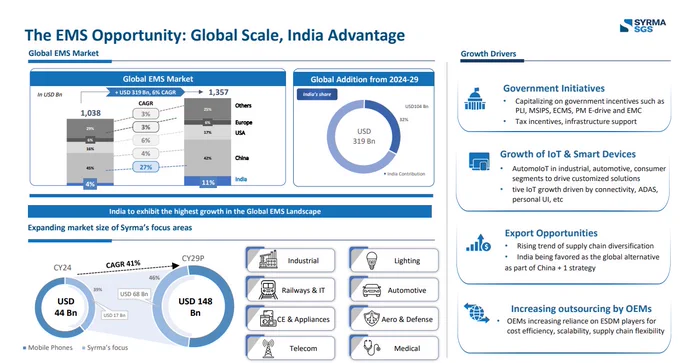680x363 pixels.
Task: Click the Global Addition from 2024-29 header
Action: [x=364, y=79]
